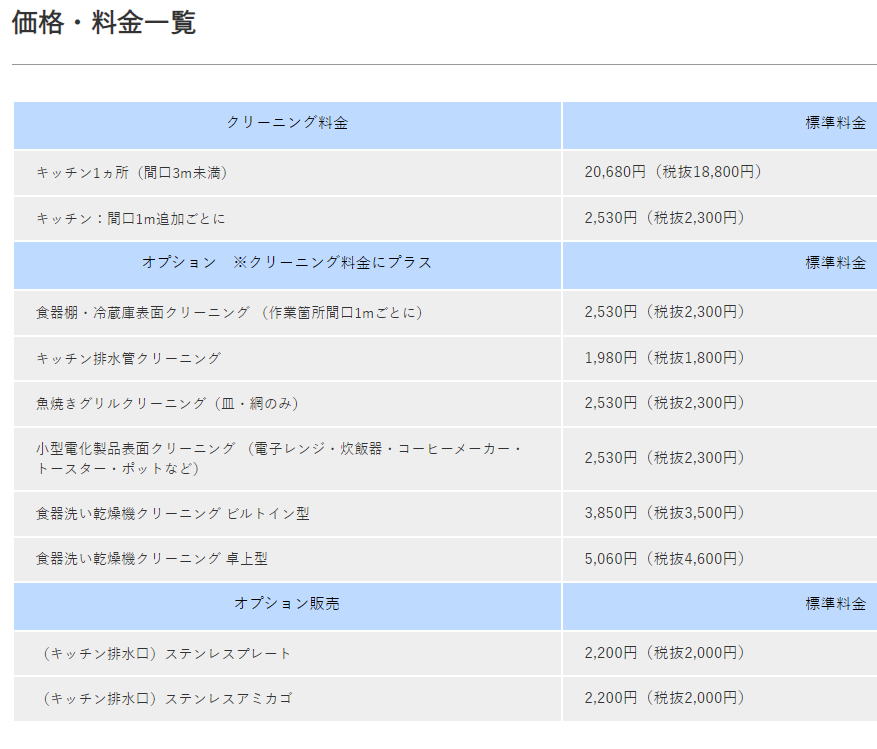877x749 pixels.
Task: Select the ステンレスプレート option row label
Action: [x=164, y=653]
